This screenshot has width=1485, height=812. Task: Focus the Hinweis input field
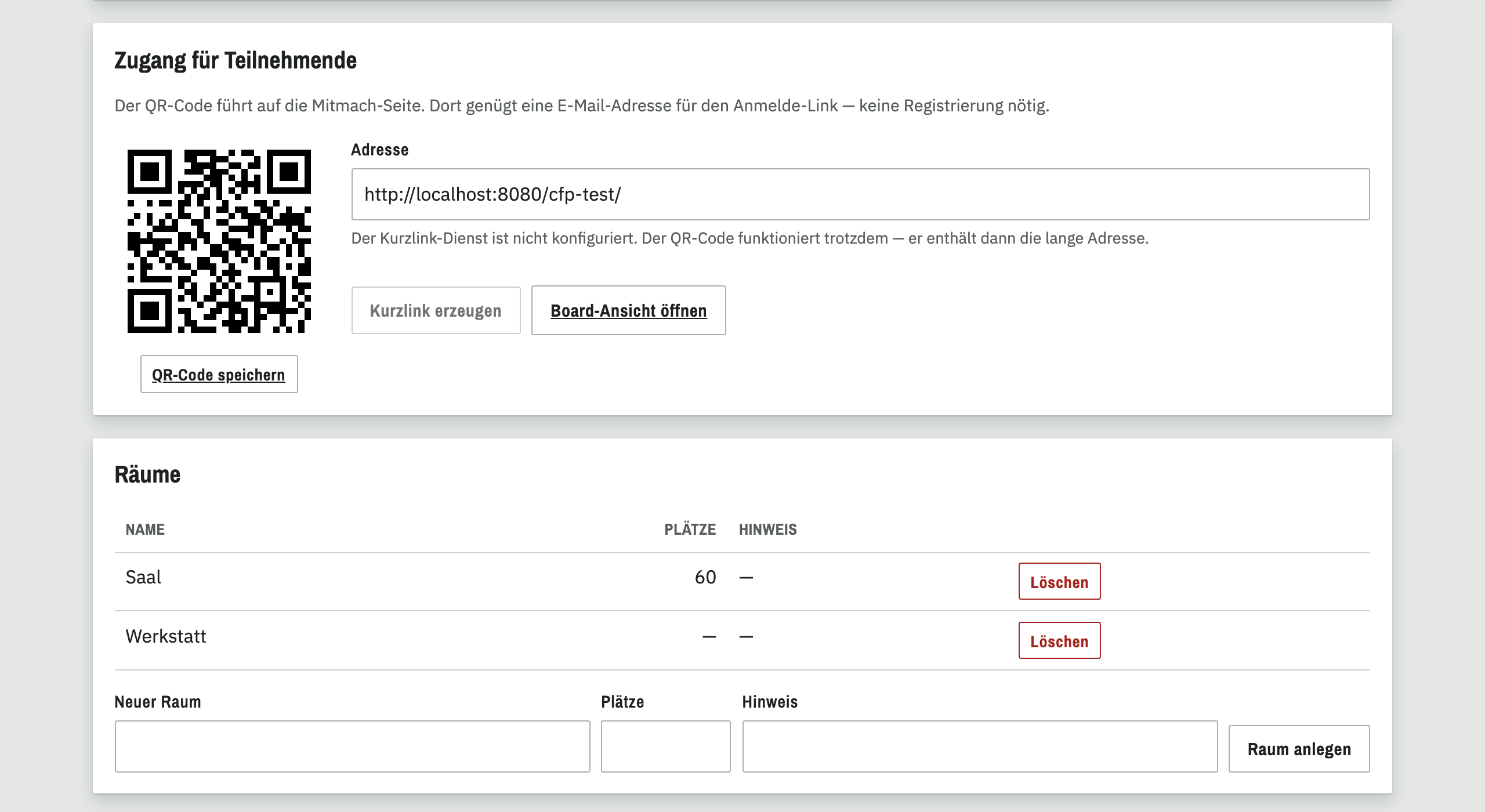coord(980,746)
